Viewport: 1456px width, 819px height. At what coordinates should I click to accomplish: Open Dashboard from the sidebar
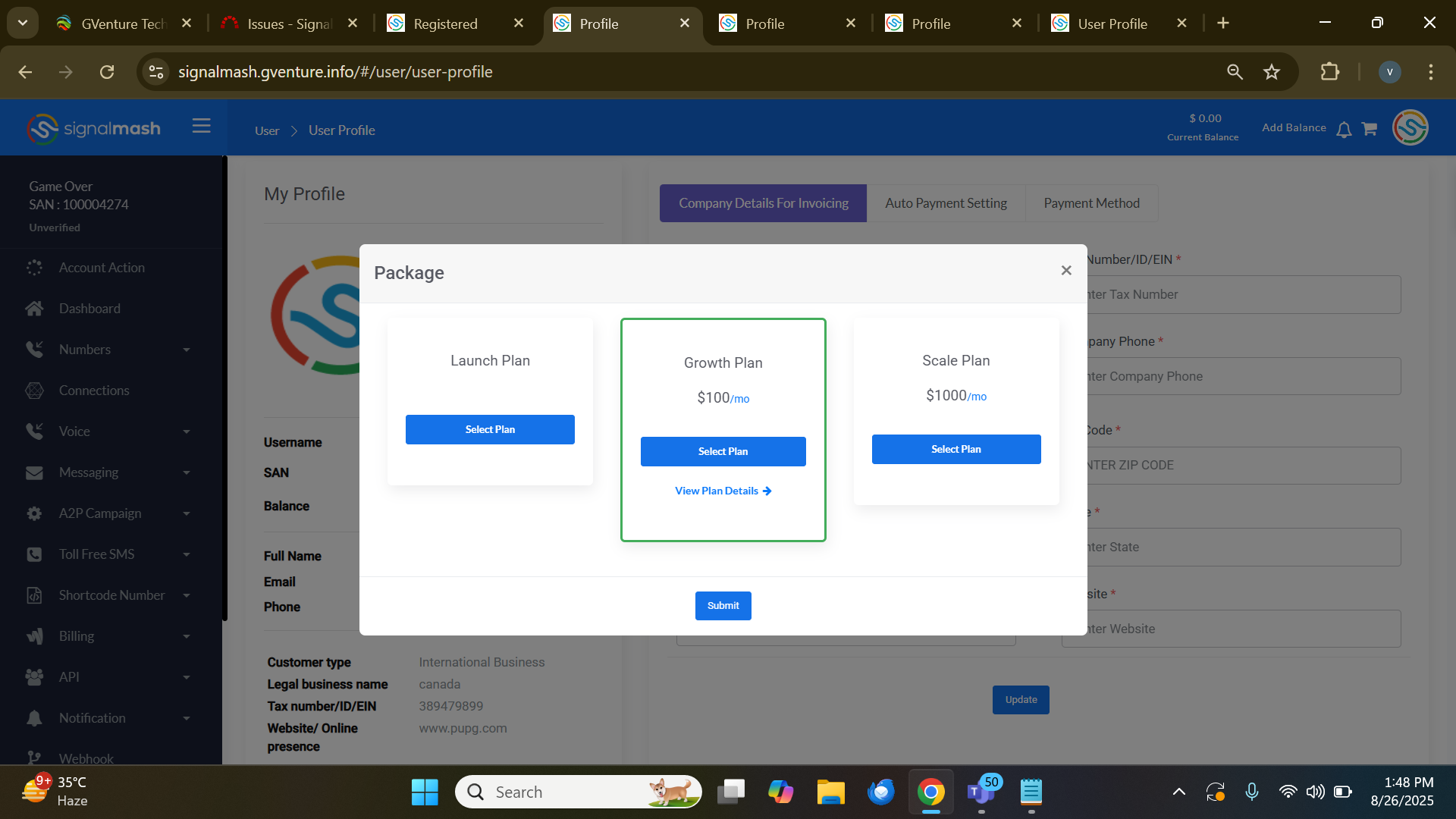89,309
